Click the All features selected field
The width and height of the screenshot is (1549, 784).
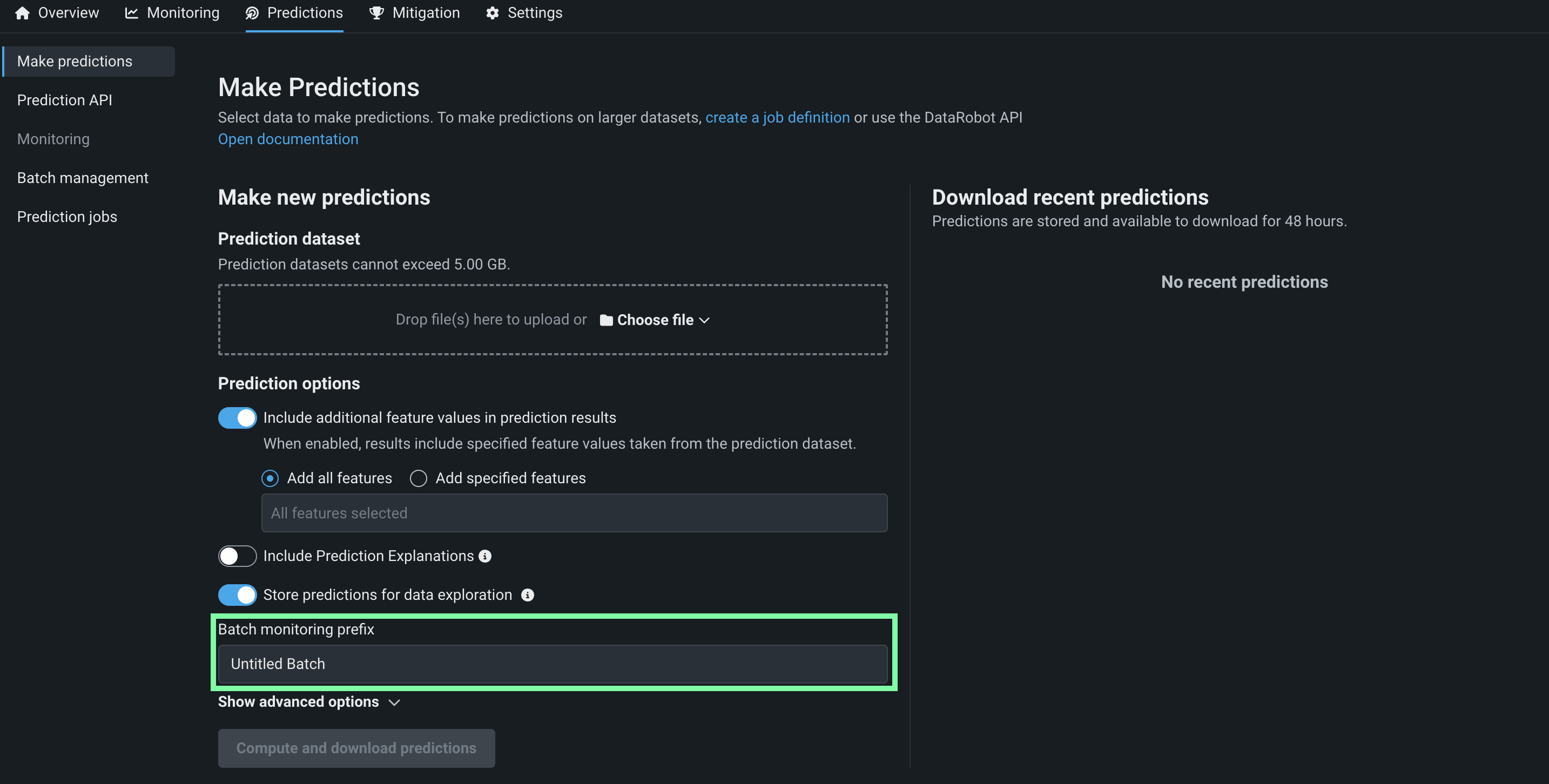574,513
